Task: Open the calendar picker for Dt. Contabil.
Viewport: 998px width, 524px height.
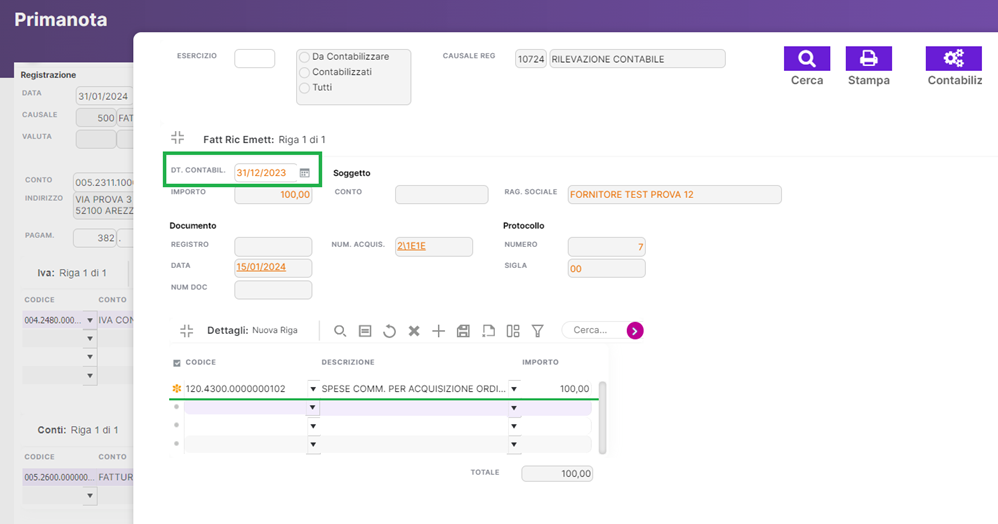Action: 305,173
